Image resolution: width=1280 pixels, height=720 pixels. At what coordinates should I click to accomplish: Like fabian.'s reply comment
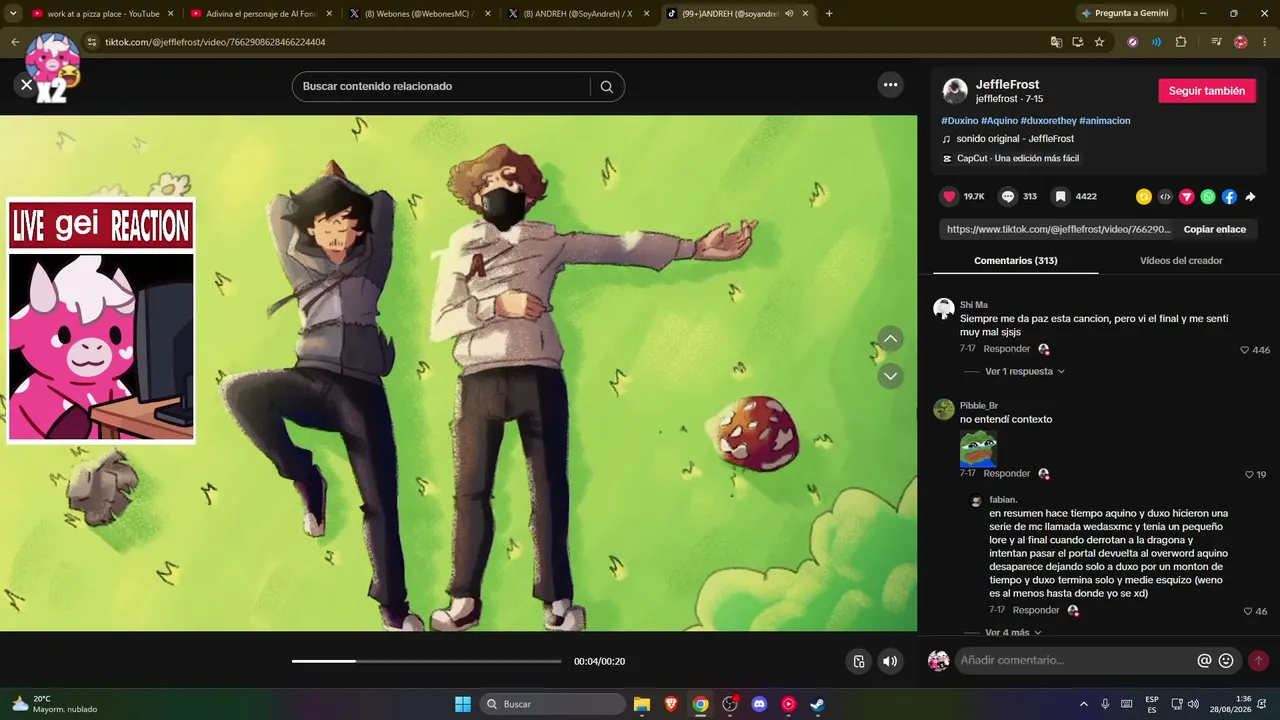coord(1248,611)
